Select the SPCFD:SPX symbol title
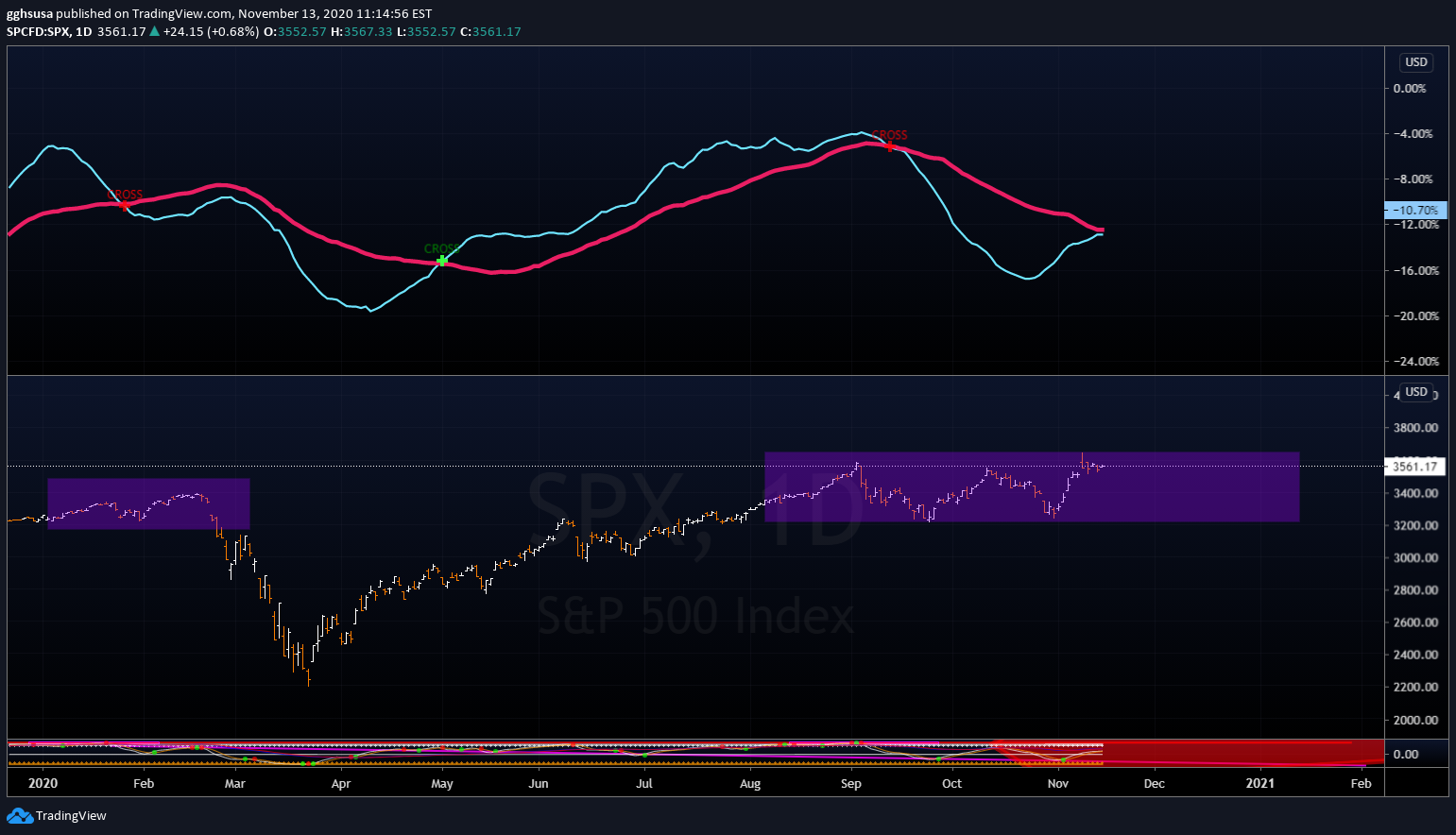The width and height of the screenshot is (1456, 835). [x=38, y=31]
